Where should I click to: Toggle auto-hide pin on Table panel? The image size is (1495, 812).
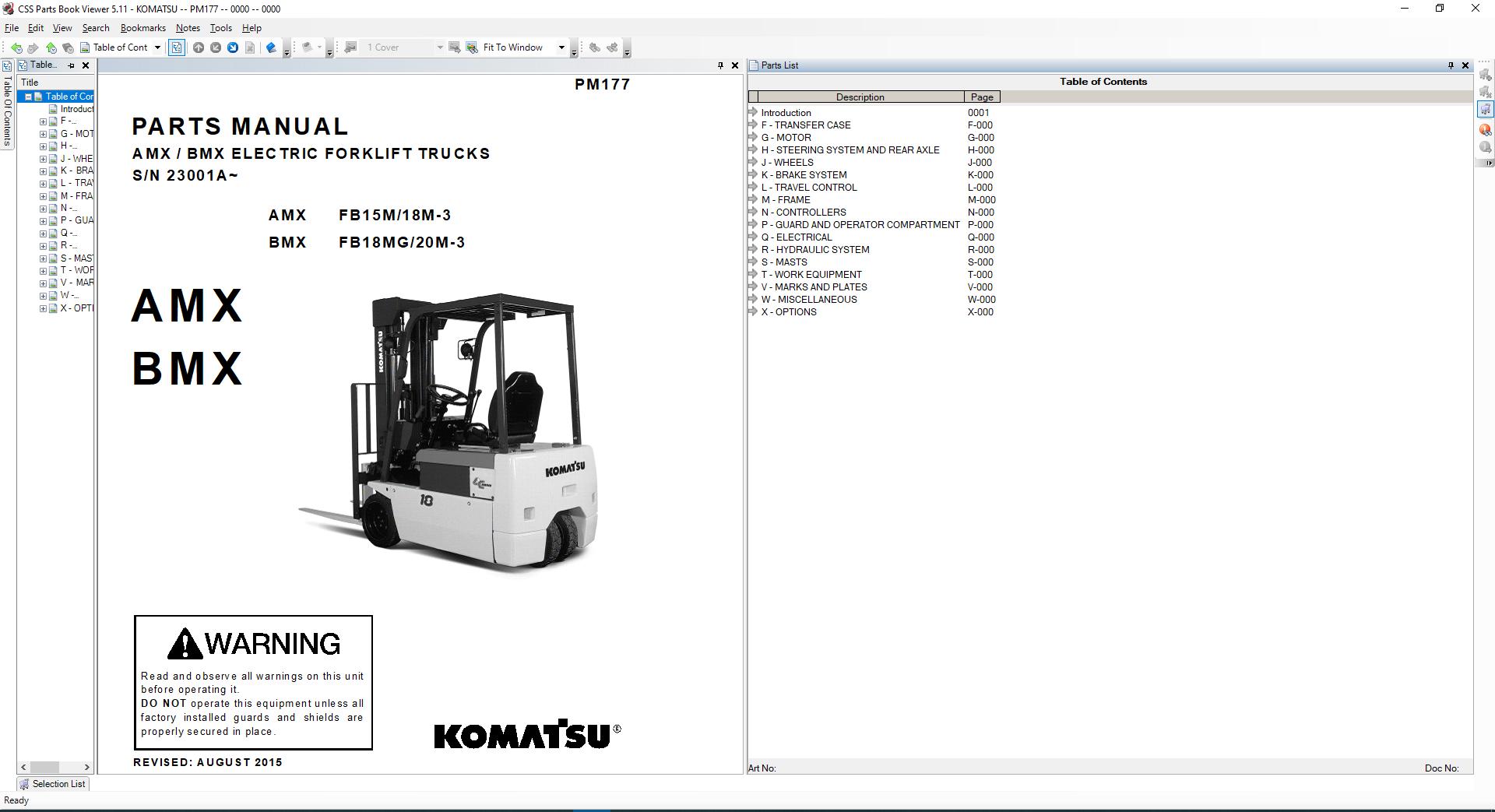tap(69, 65)
